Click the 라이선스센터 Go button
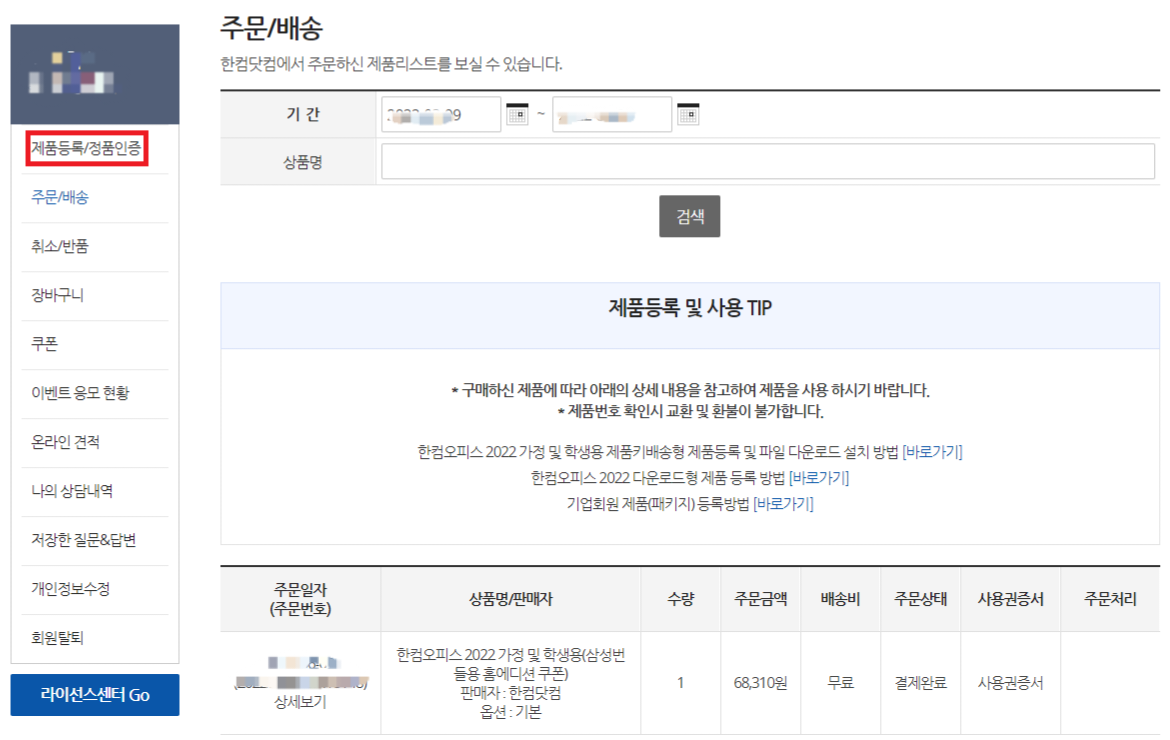 click(95, 694)
